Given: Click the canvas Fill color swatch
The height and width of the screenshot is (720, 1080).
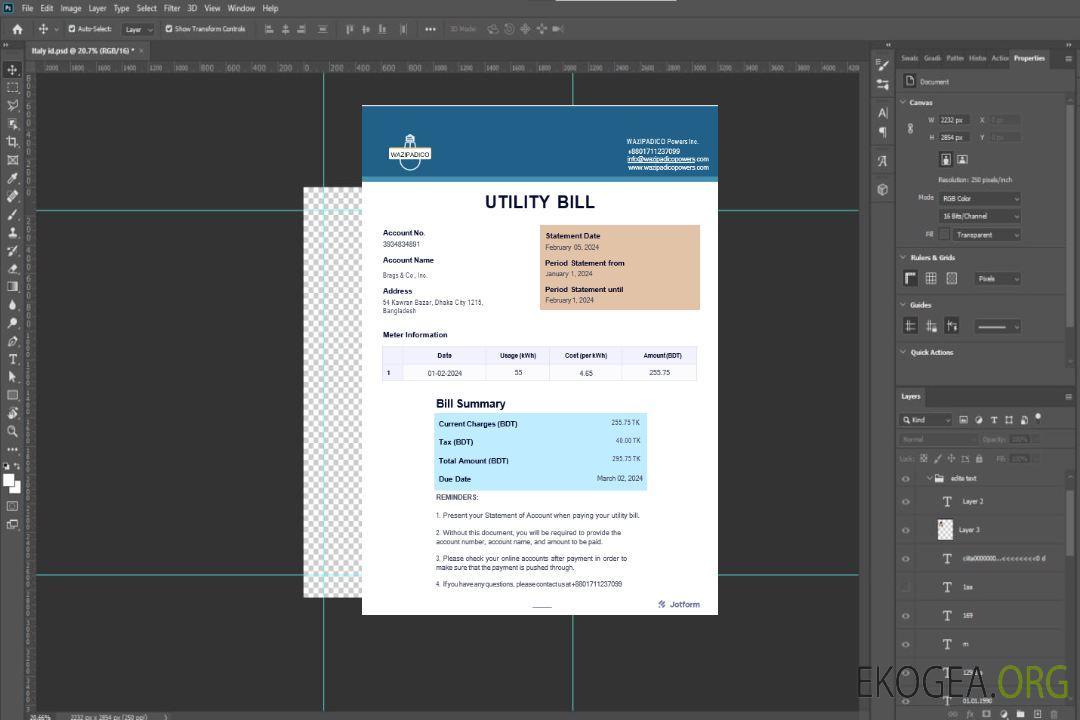Looking at the screenshot, I should (944, 235).
